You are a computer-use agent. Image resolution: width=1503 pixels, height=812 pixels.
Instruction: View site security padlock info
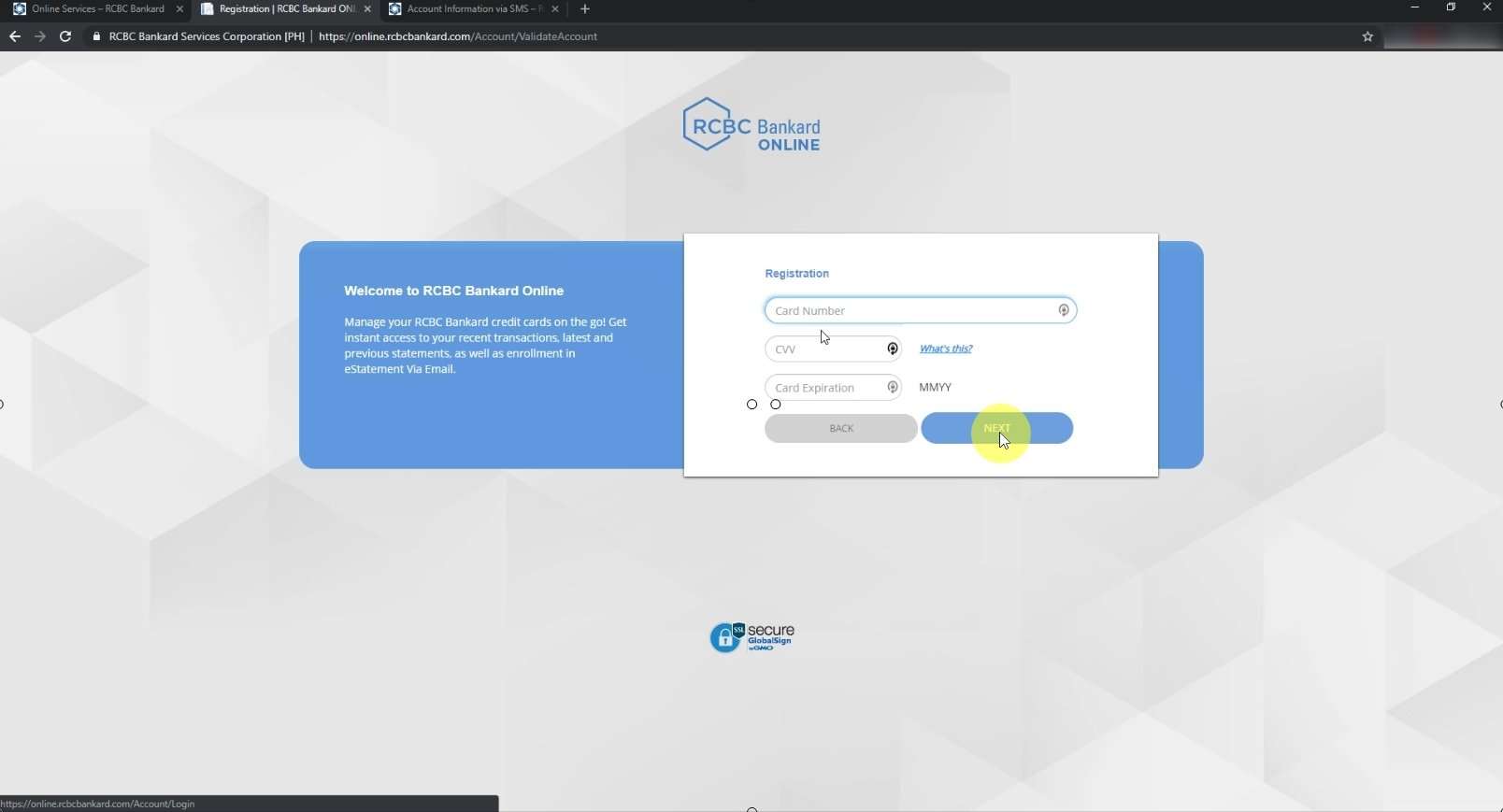[x=96, y=36]
